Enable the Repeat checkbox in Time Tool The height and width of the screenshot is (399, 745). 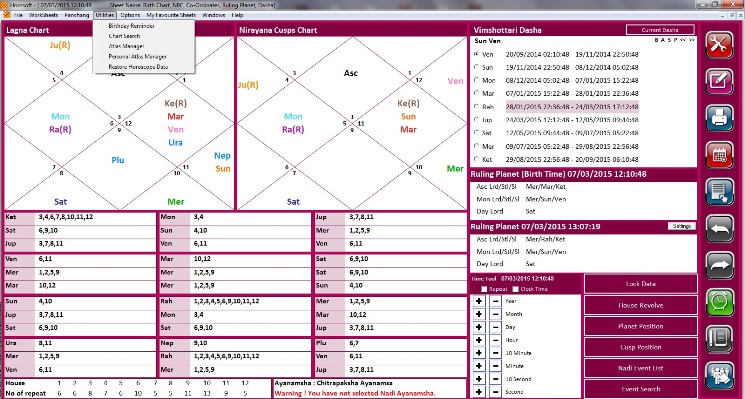click(484, 289)
